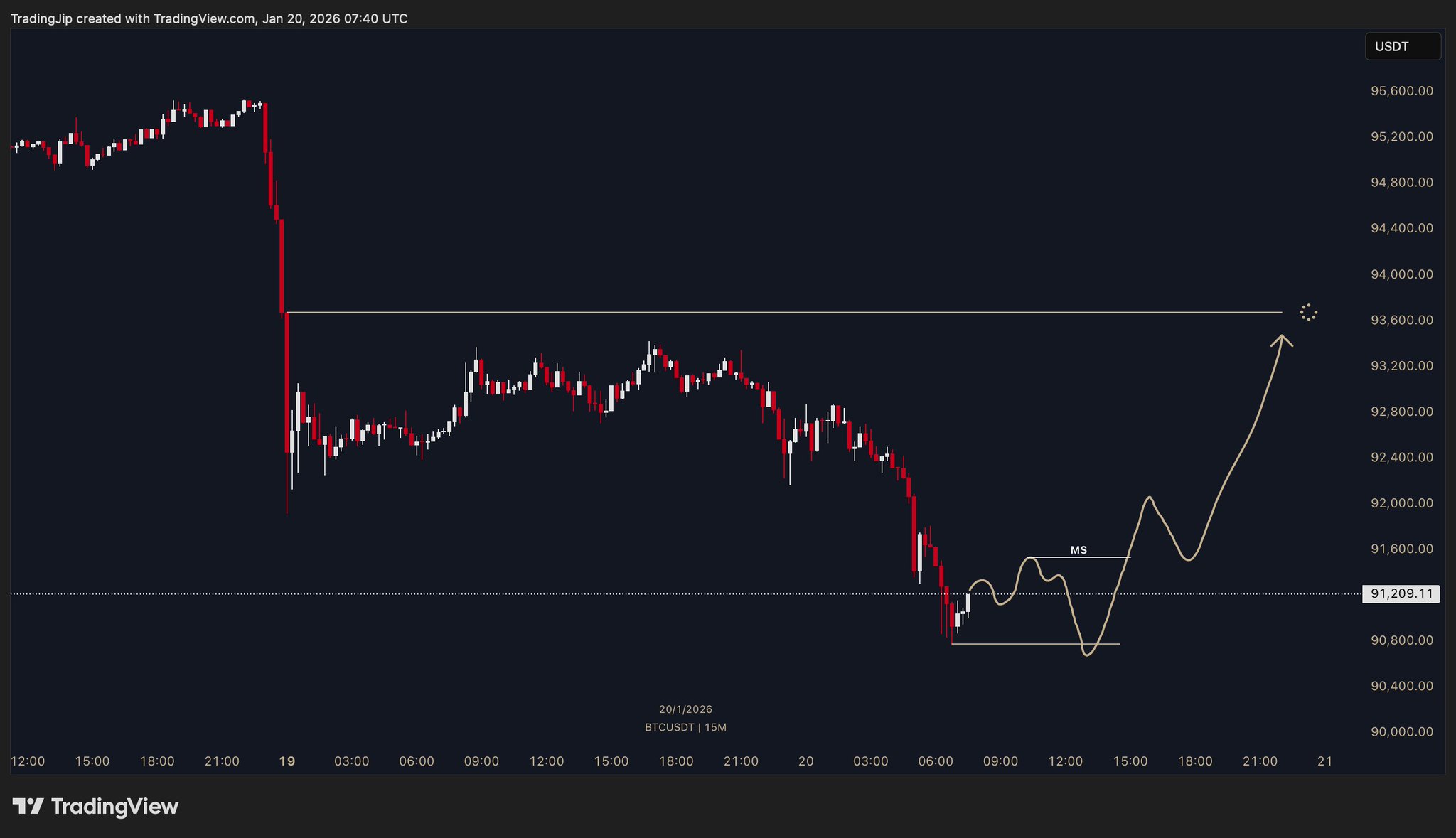
Task: Click the TradingJip attribution header text
Action: click(x=209, y=18)
